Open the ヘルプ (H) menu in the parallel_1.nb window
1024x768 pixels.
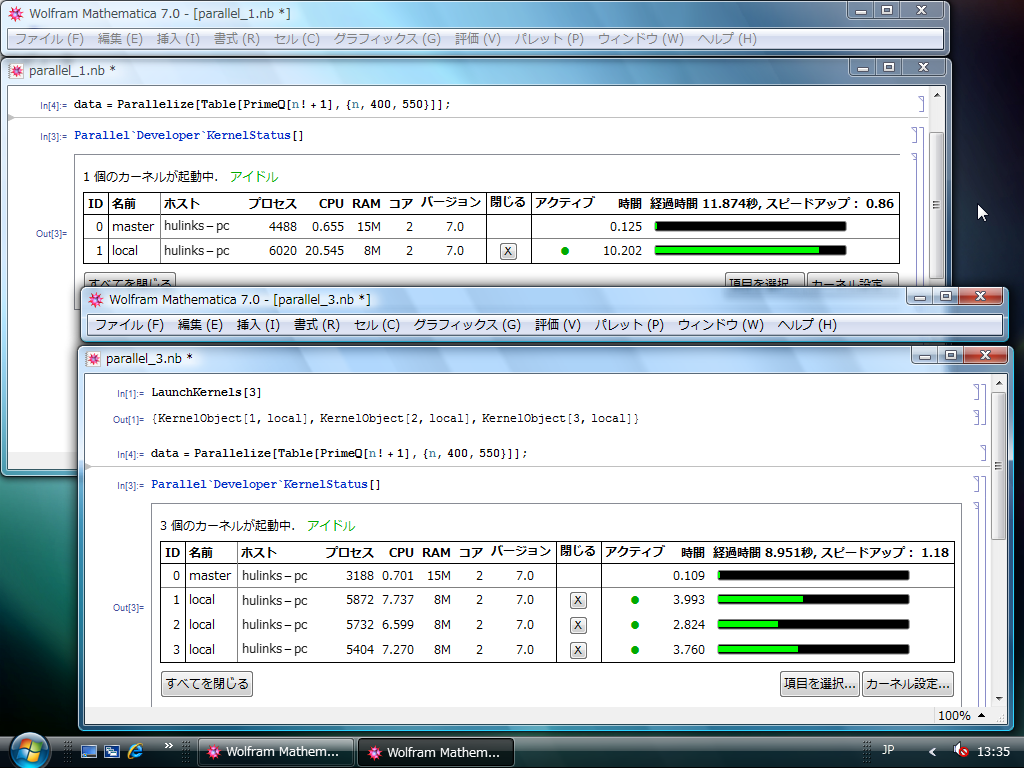727,39
